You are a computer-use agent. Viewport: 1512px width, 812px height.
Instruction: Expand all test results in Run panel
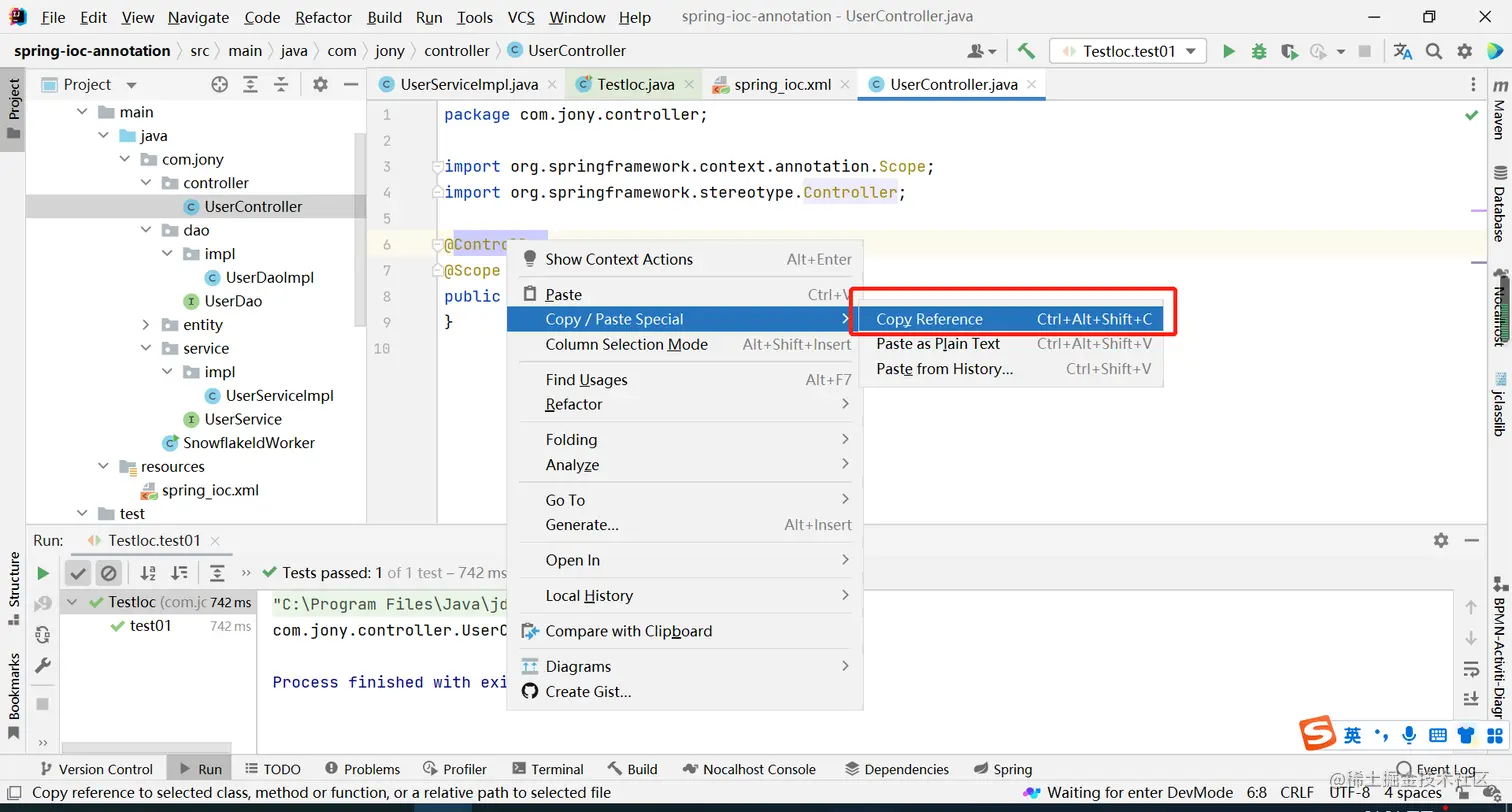pyautogui.click(x=217, y=573)
